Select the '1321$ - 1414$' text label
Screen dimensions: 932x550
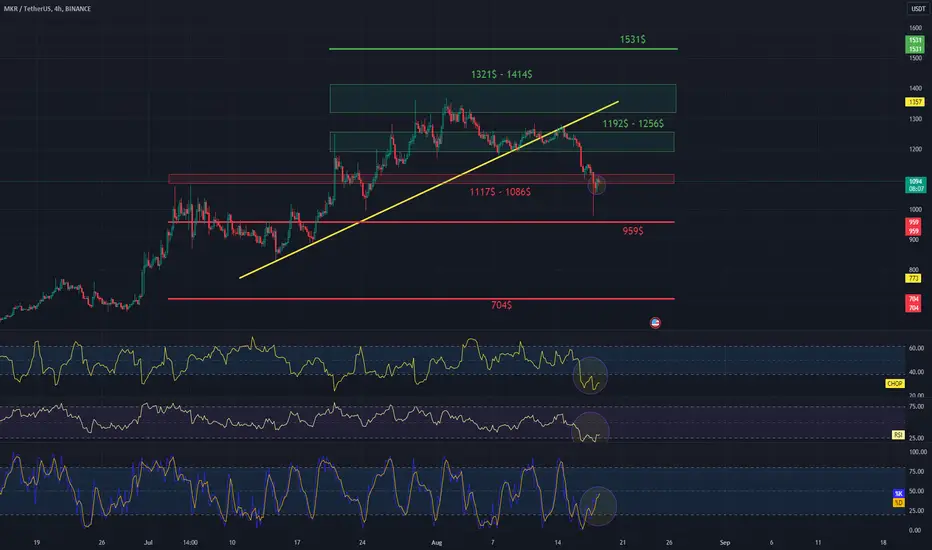click(502, 74)
